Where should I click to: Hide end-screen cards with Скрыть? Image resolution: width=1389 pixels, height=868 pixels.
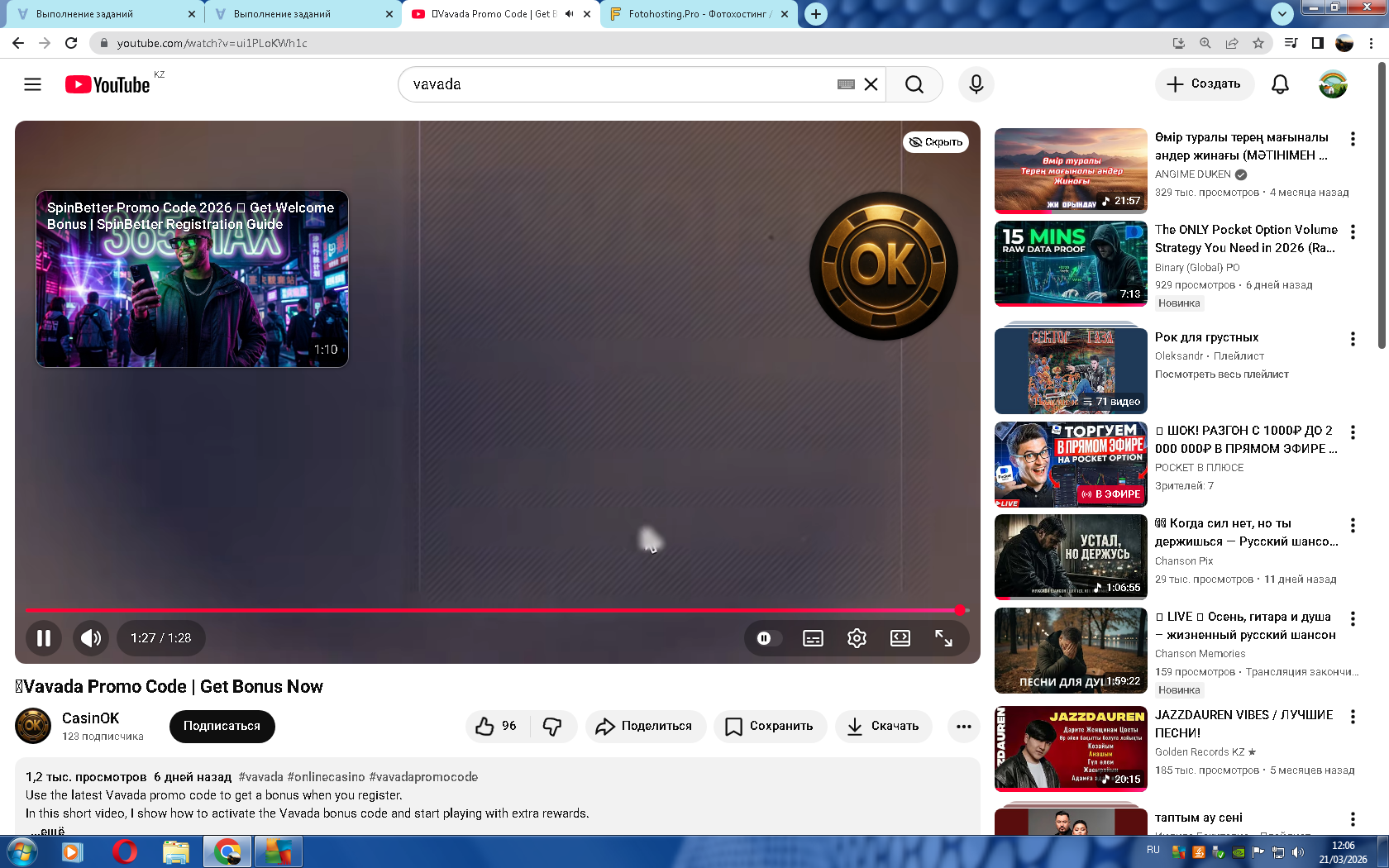pyautogui.click(x=936, y=142)
